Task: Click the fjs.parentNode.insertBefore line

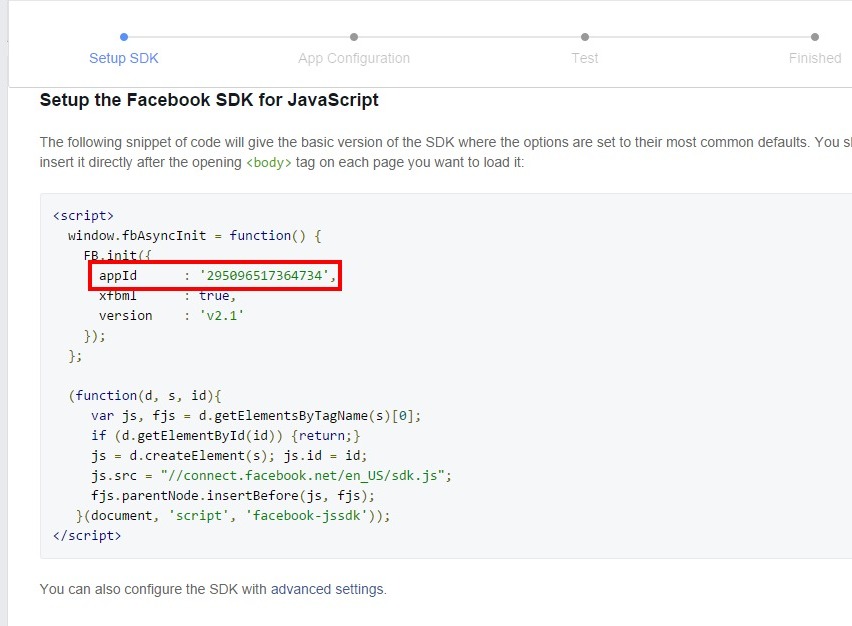Action: coord(233,496)
